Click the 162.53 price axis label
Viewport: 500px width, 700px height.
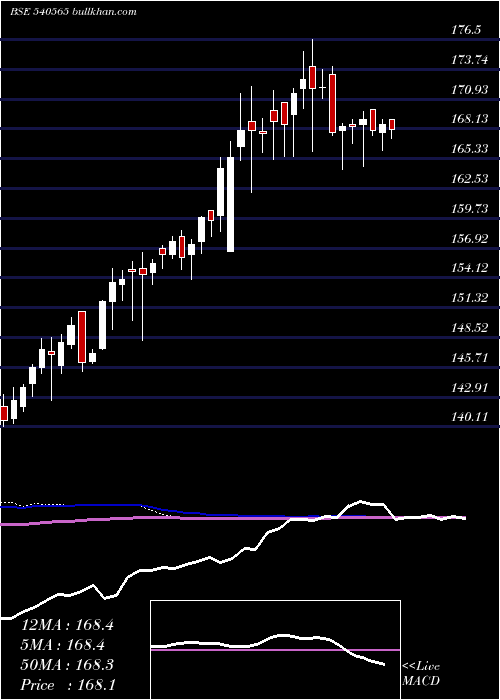click(x=470, y=179)
